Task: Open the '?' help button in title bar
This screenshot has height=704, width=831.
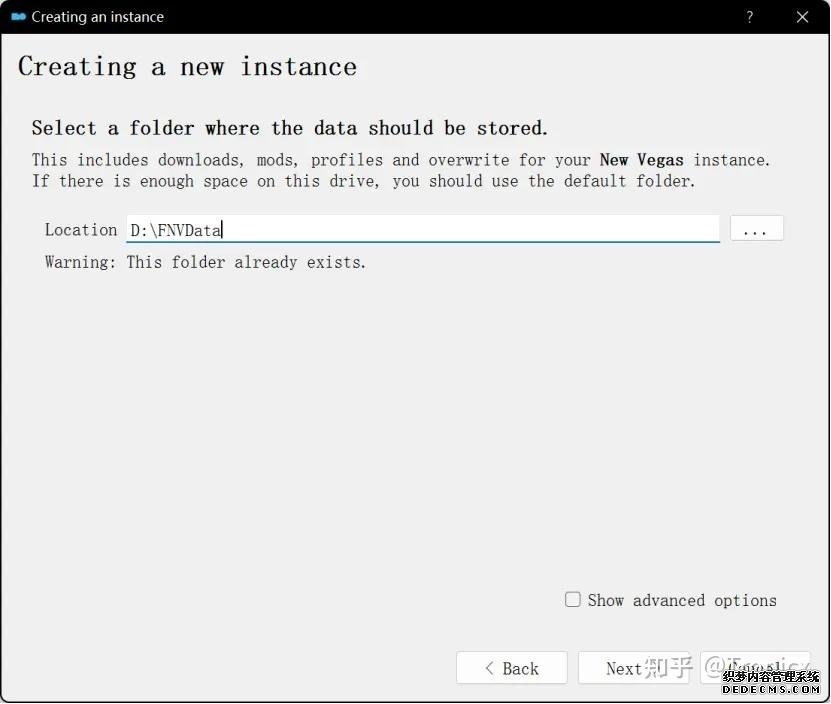Action: [750, 17]
